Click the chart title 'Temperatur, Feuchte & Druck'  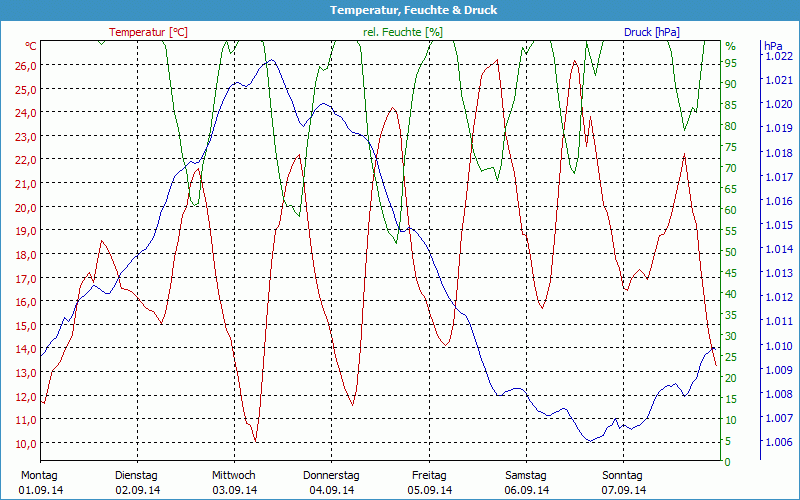[x=413, y=10]
